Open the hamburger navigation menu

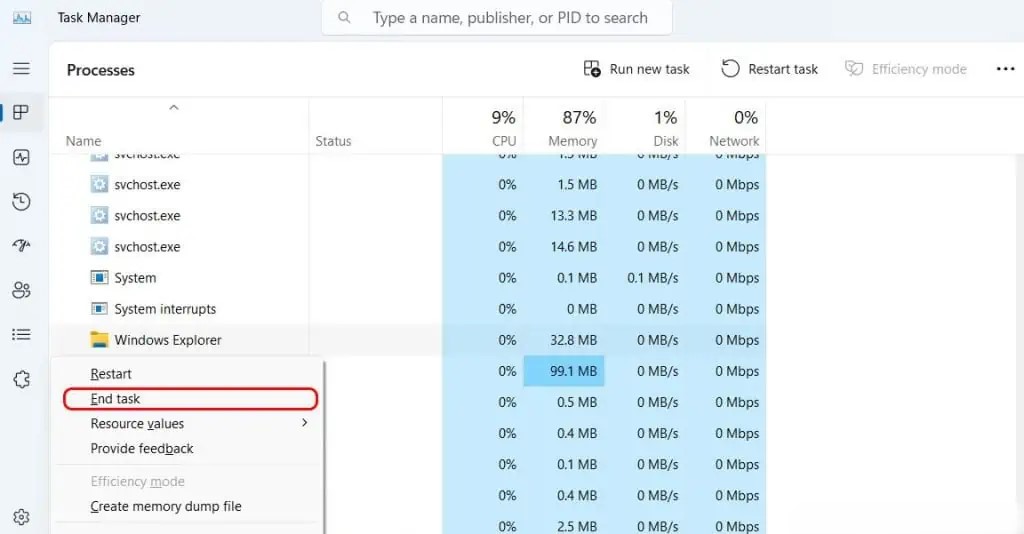click(21, 69)
